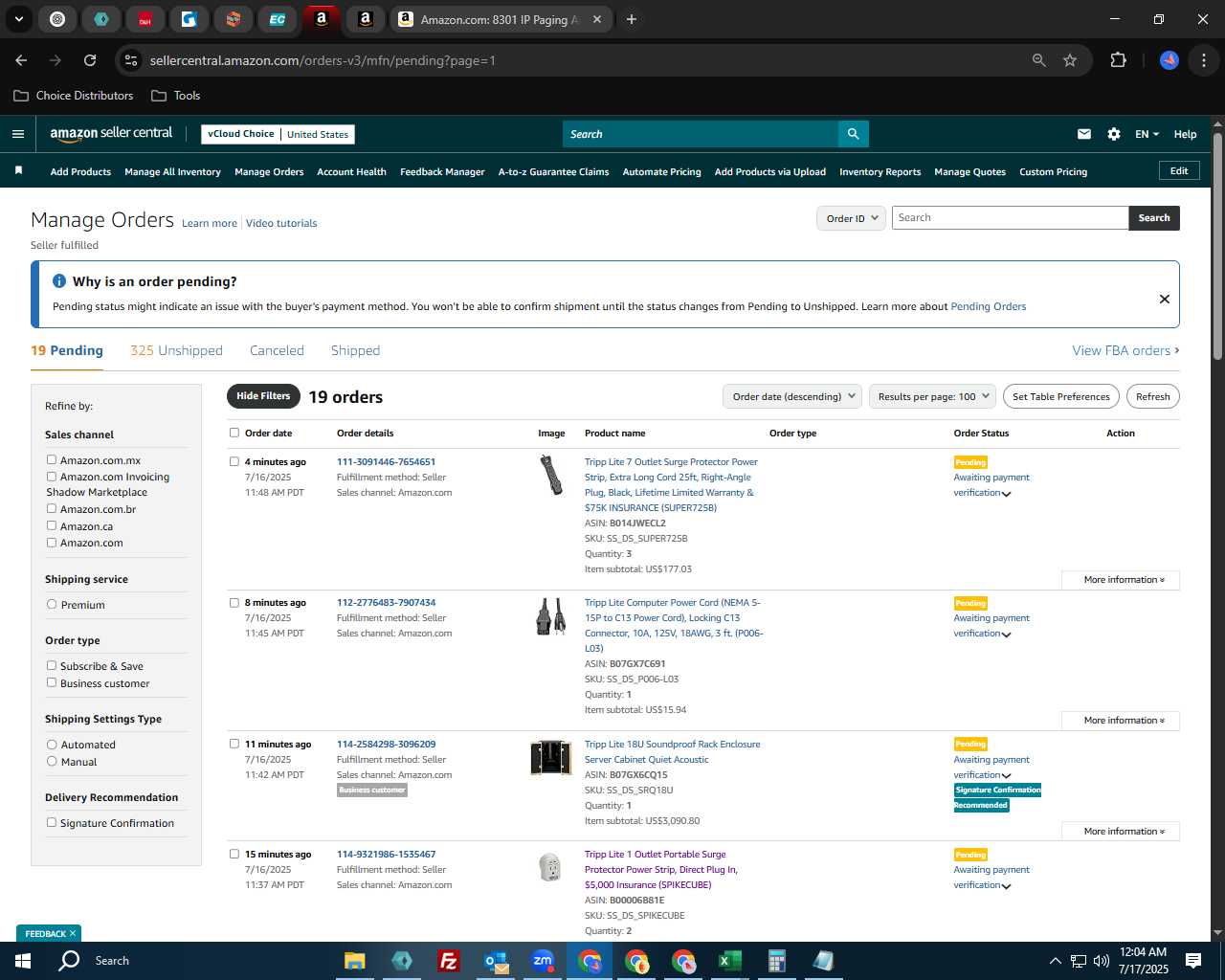Image resolution: width=1225 pixels, height=980 pixels.
Task: Open a new browser tab
Action: tap(632, 19)
